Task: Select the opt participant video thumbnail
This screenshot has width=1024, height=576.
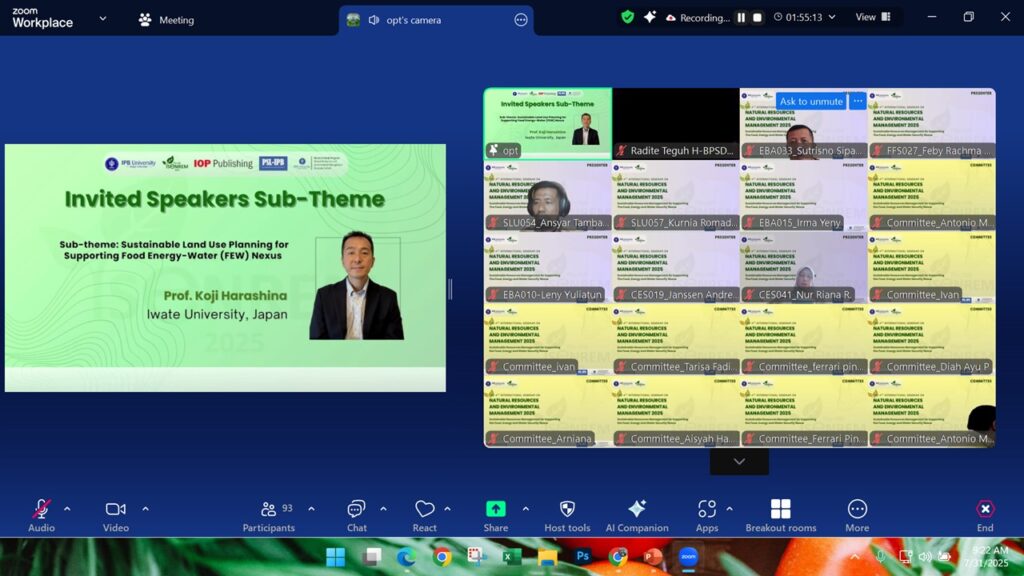Action: pyautogui.click(x=547, y=123)
